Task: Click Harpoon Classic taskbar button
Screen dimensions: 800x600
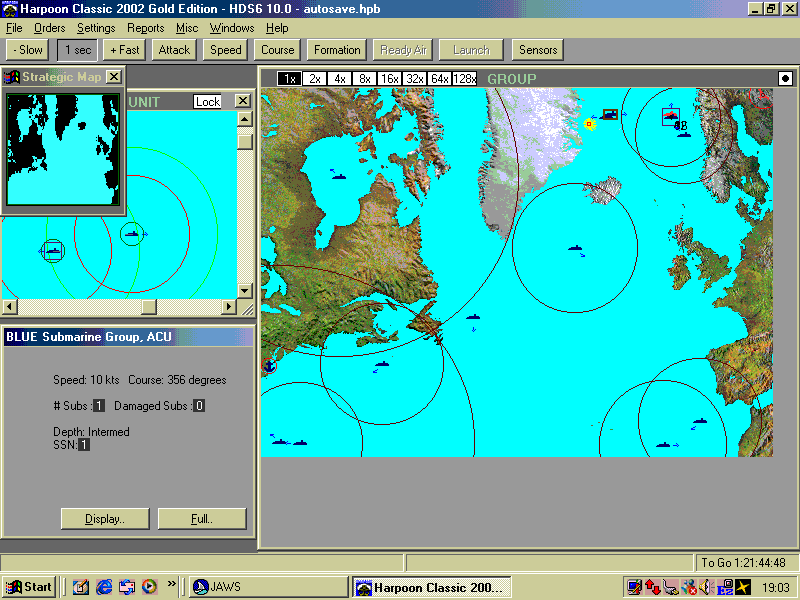Action: [432, 587]
